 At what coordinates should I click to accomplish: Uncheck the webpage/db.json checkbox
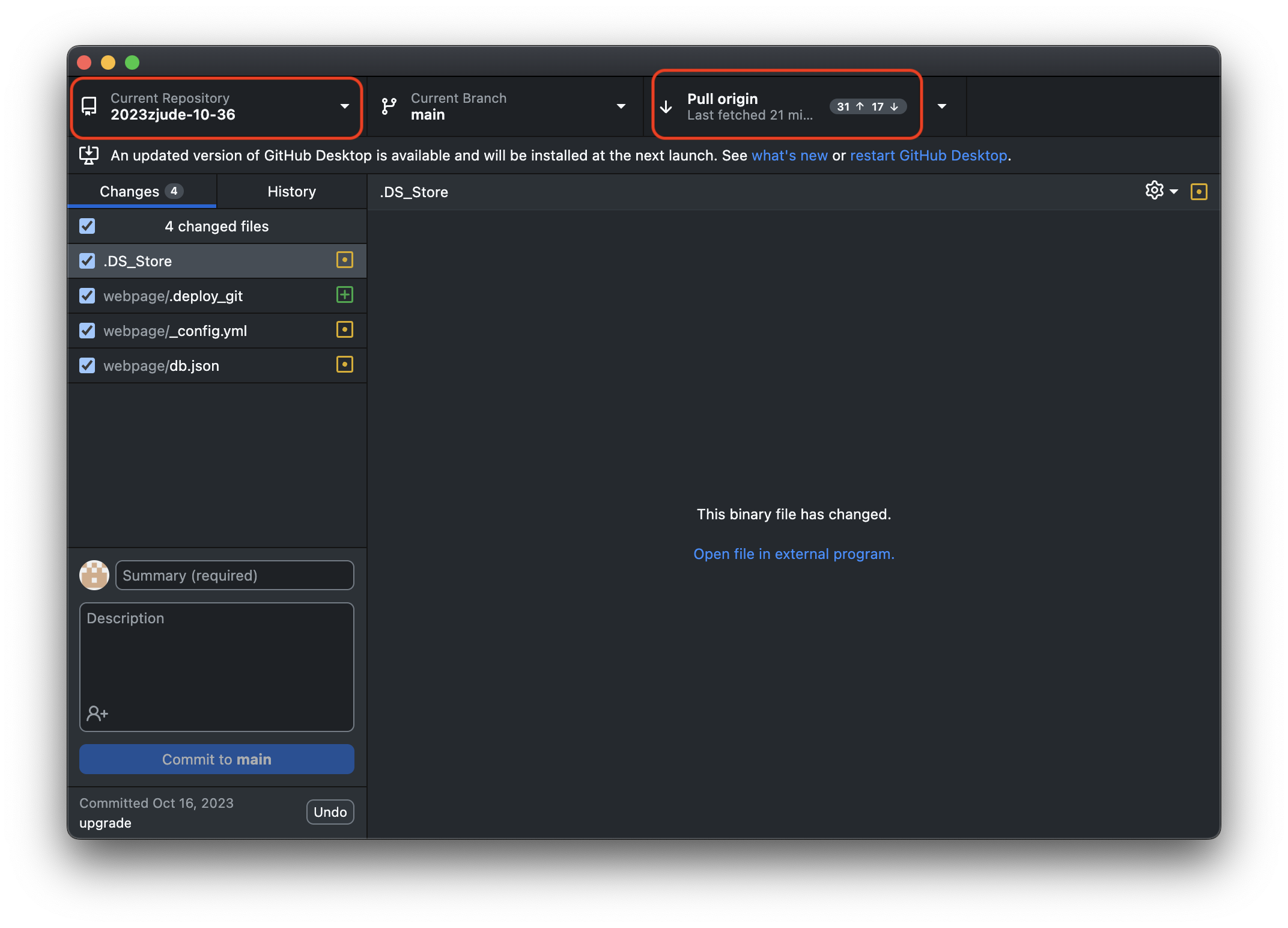[x=87, y=365]
